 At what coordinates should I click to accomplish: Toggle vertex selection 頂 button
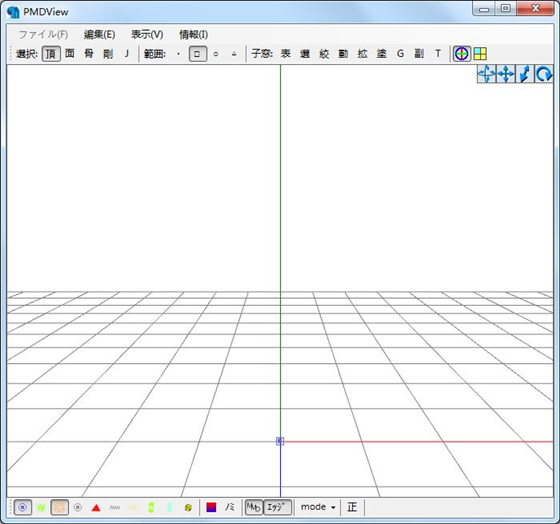tap(51, 54)
